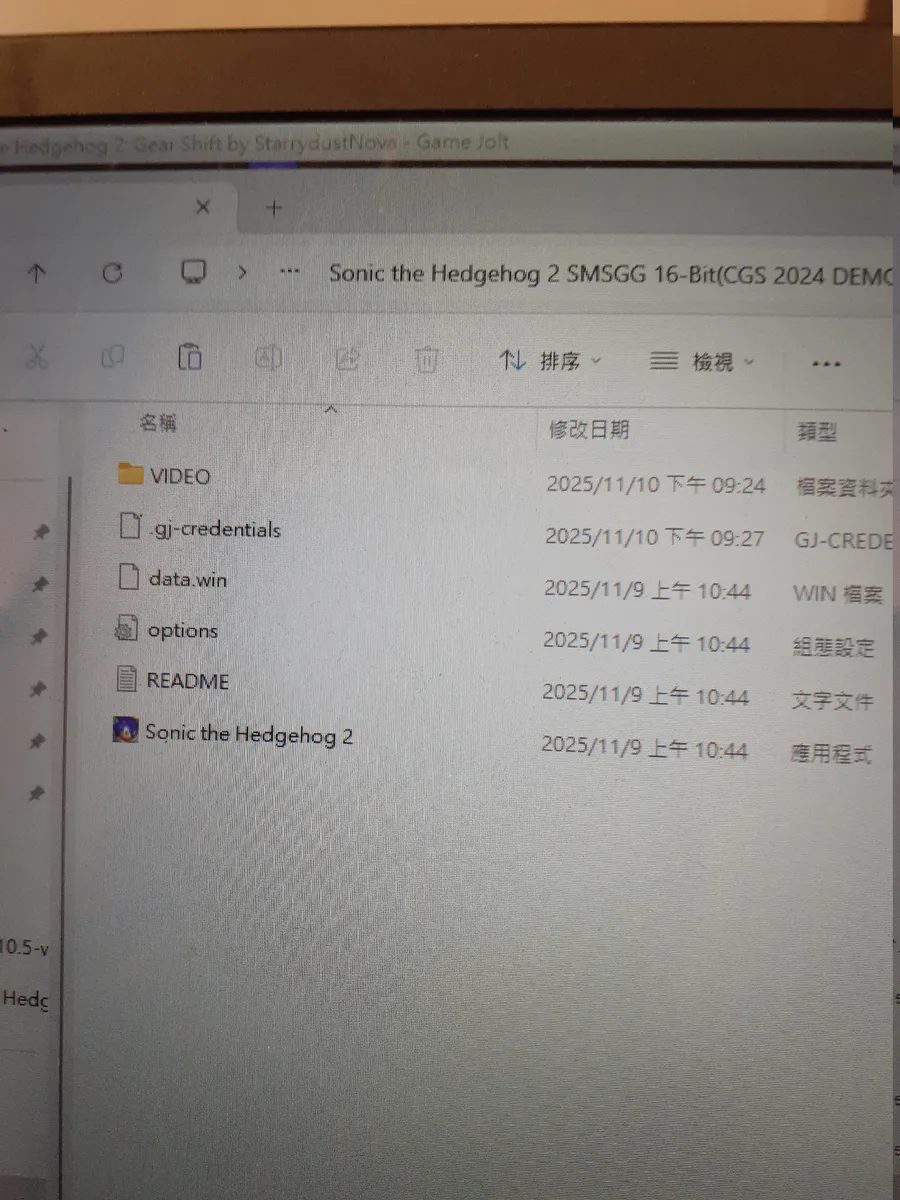Click the README document icon
This screenshot has height=1200, width=900.
(x=126, y=680)
